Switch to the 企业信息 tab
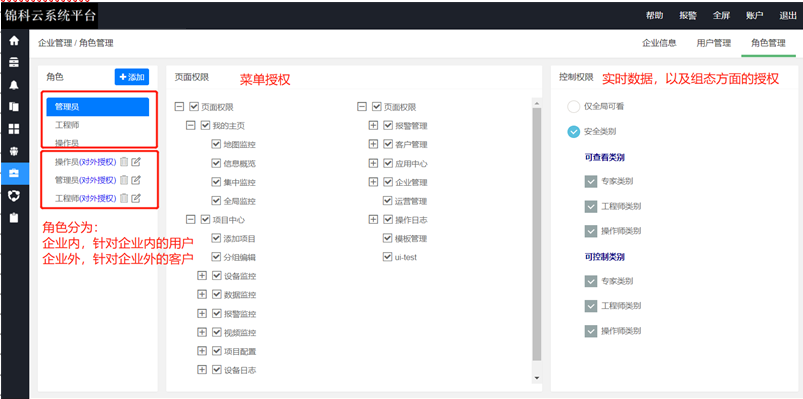 [x=659, y=43]
